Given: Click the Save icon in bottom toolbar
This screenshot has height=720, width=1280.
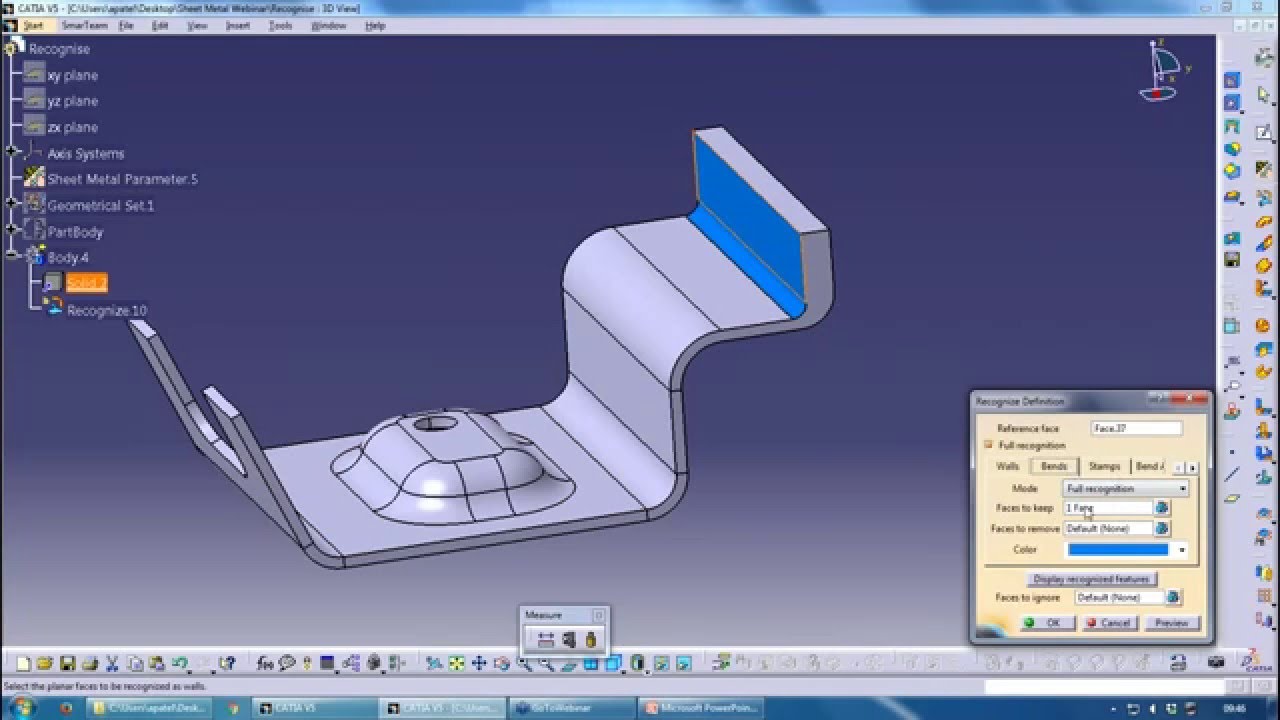Looking at the screenshot, I should coord(67,663).
